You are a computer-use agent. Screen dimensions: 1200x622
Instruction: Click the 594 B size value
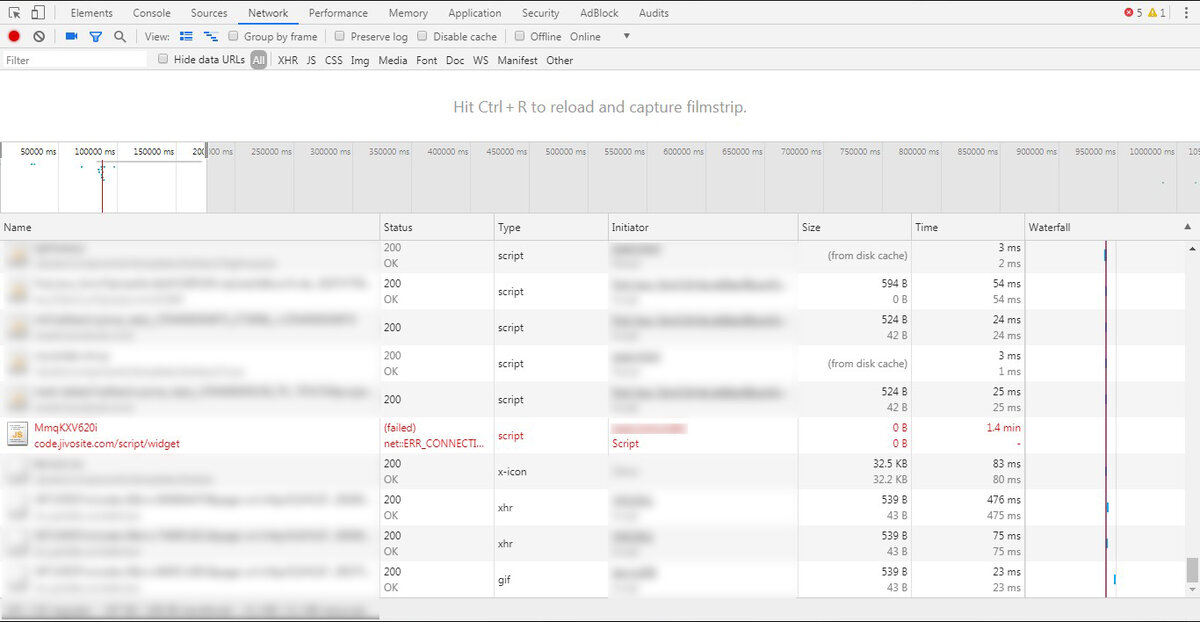tap(893, 283)
